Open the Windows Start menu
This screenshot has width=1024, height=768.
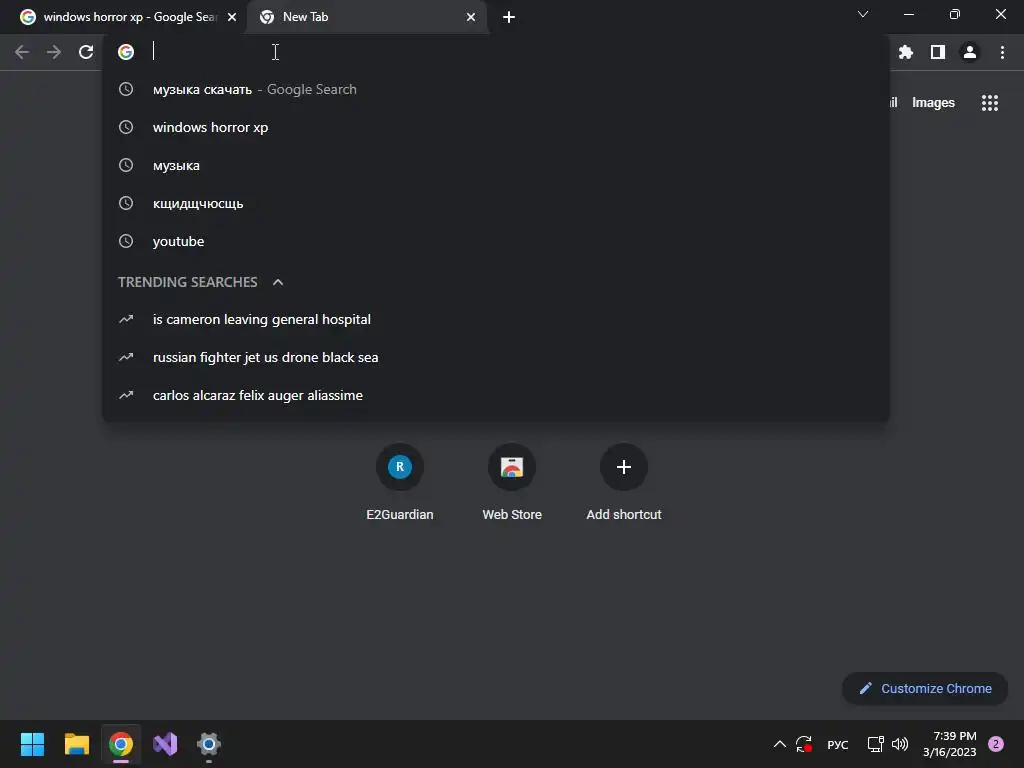pyautogui.click(x=32, y=744)
